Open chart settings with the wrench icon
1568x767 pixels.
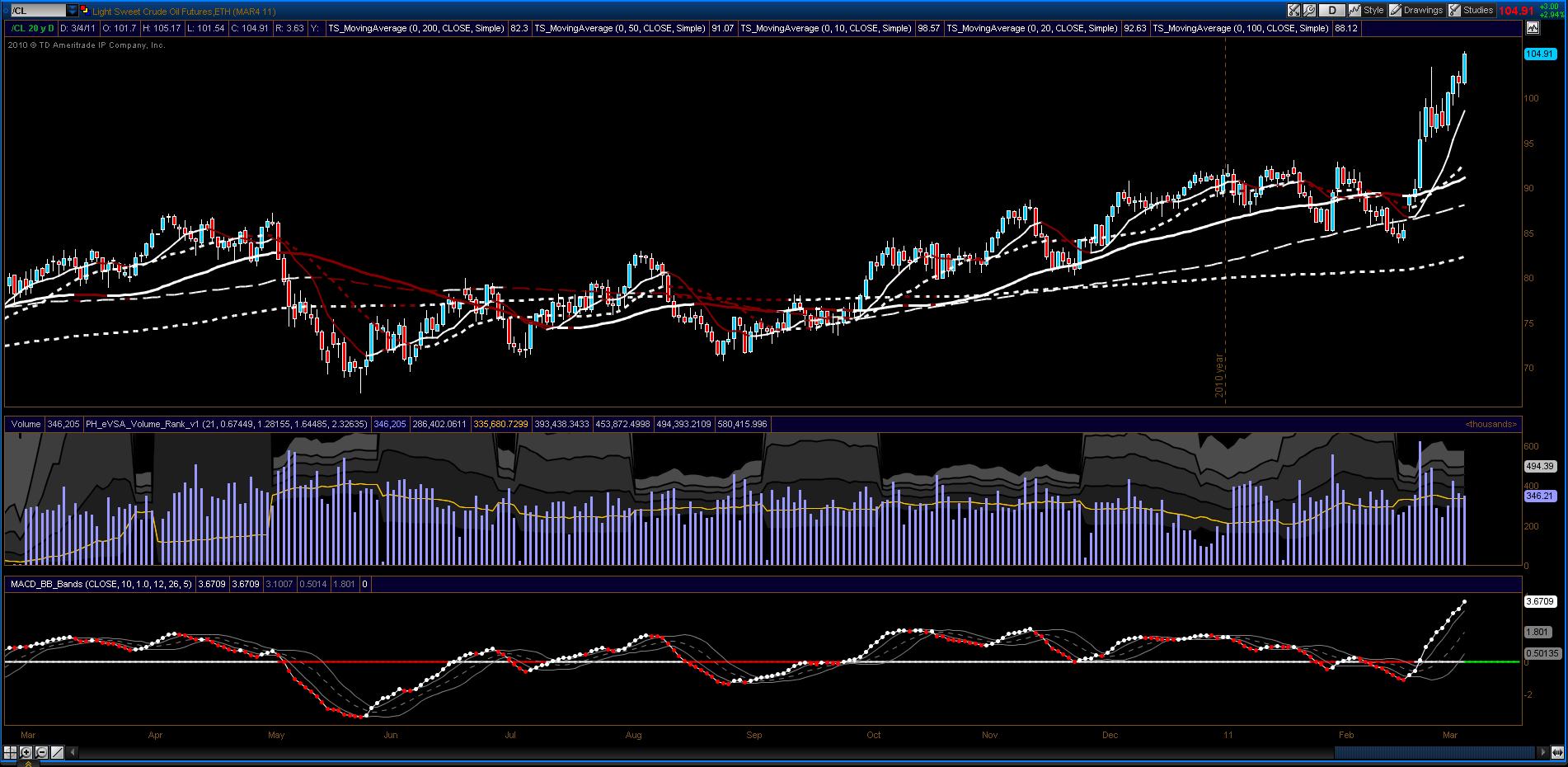point(1309,10)
